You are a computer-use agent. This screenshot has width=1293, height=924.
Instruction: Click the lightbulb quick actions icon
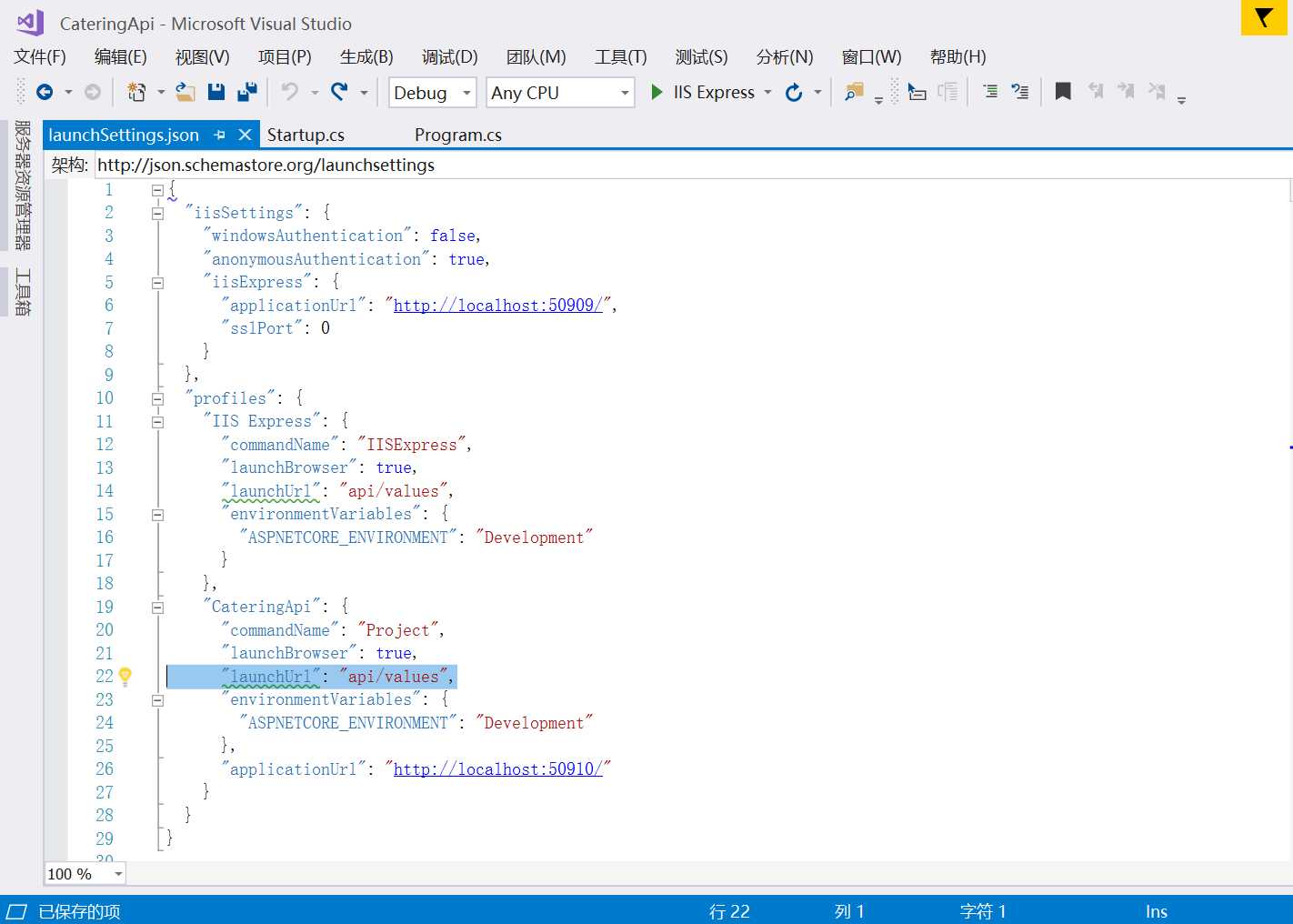coord(125,676)
